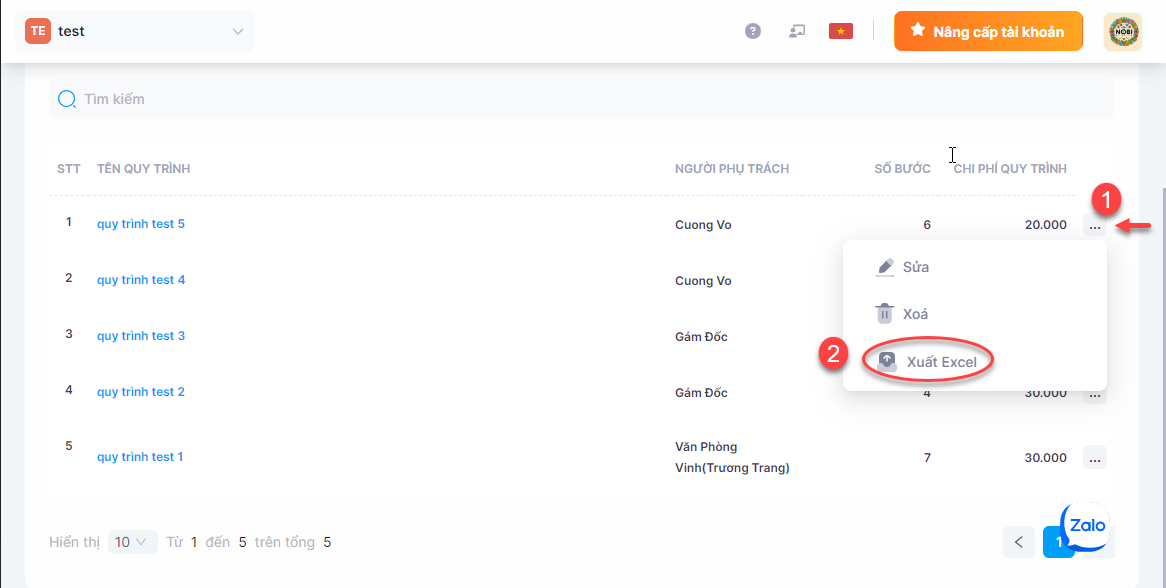Image resolution: width=1166 pixels, height=588 pixels.
Task: Click the Vietnam flag language icon
Action: click(840, 31)
